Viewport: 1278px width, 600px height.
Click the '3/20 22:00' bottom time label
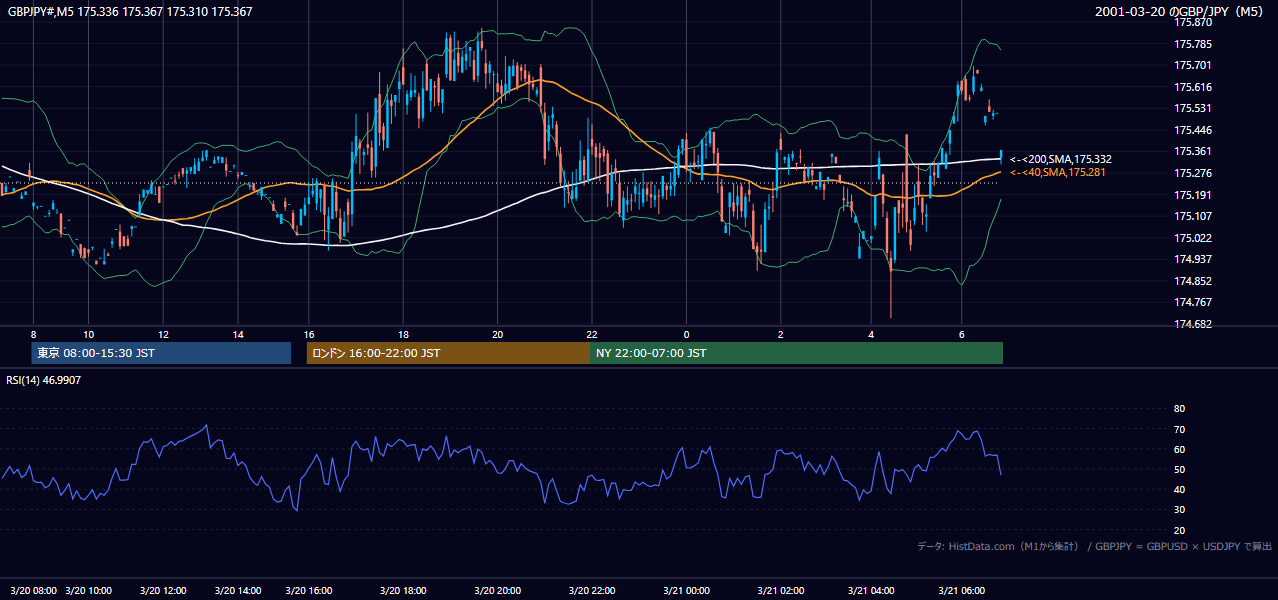tap(592, 591)
